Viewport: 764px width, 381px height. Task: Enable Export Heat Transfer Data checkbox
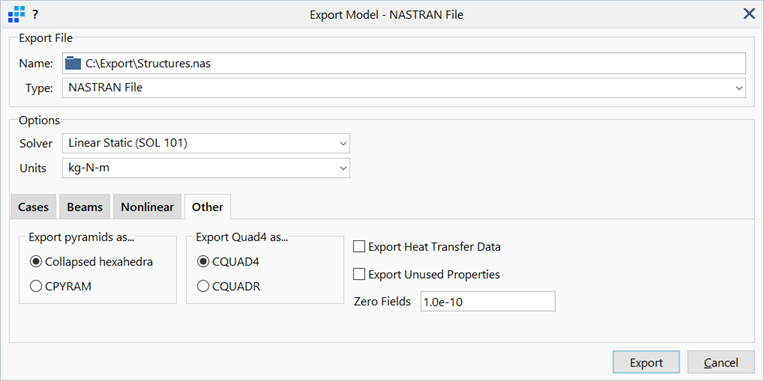(359, 247)
